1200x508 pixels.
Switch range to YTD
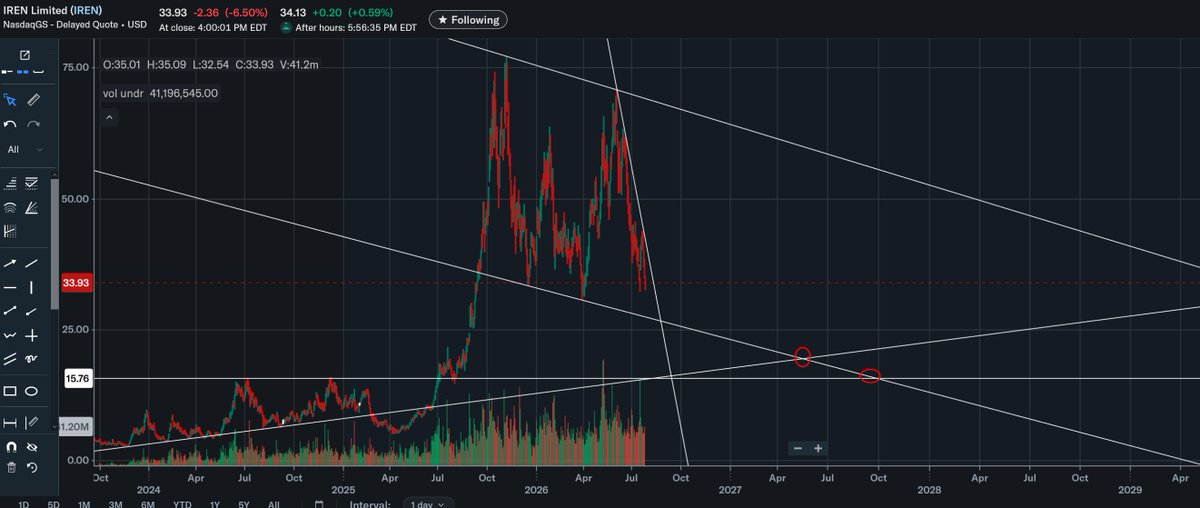[x=182, y=504]
